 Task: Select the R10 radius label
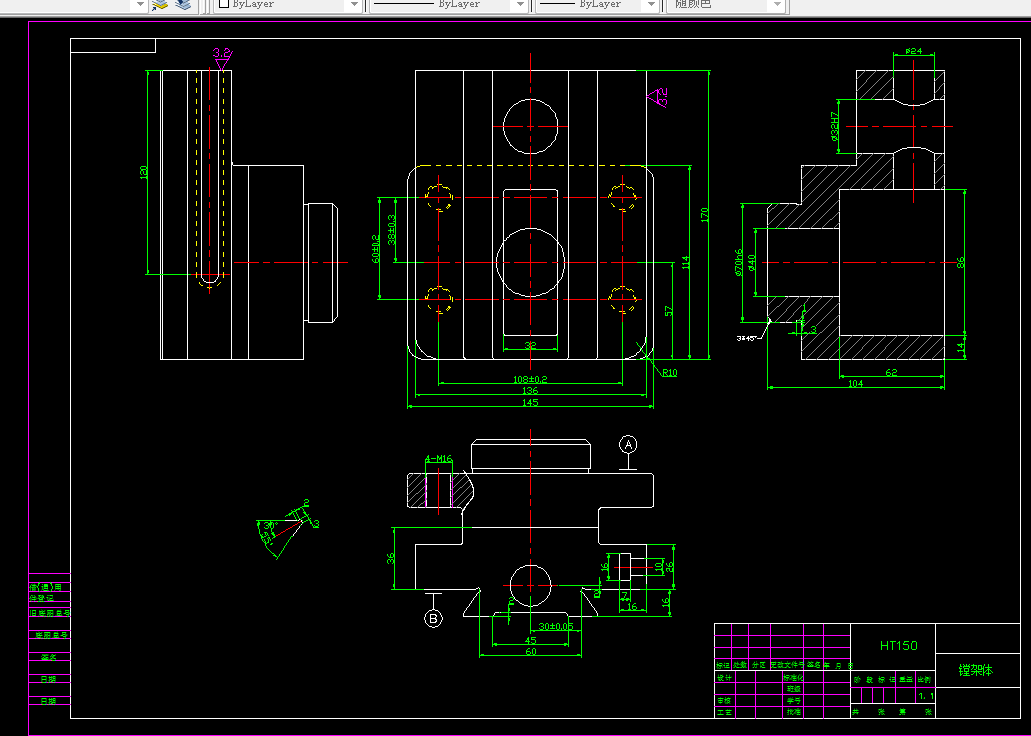pyautogui.click(x=669, y=373)
